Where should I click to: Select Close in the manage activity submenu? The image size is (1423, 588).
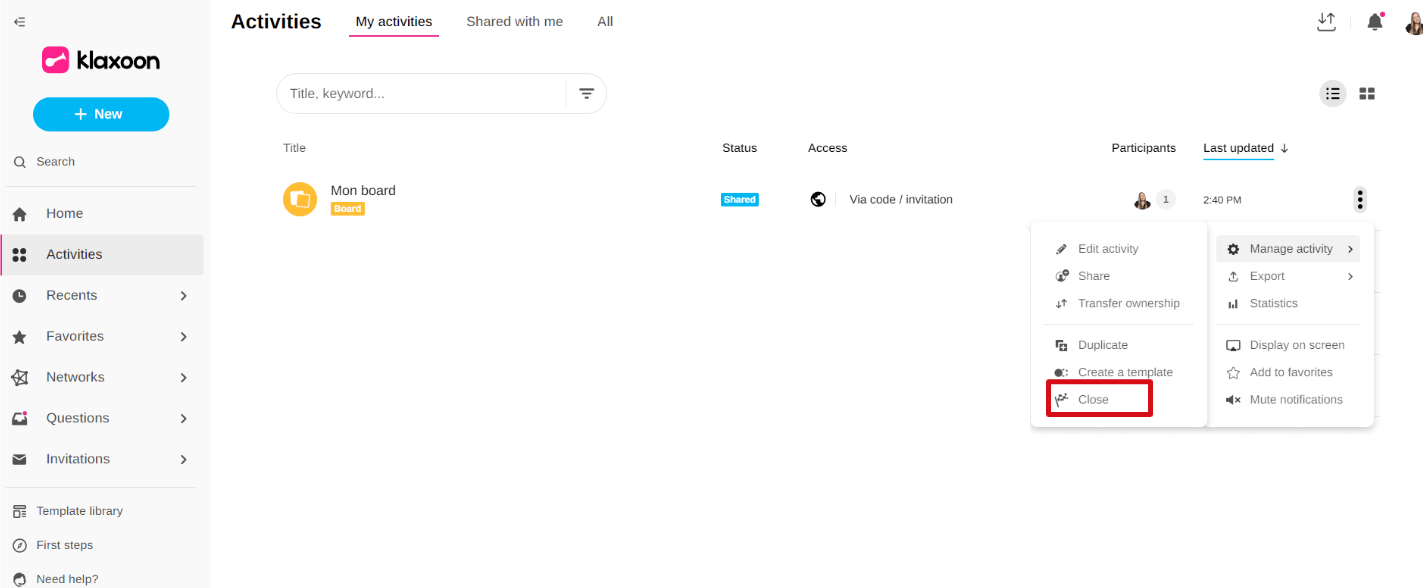[1093, 399]
